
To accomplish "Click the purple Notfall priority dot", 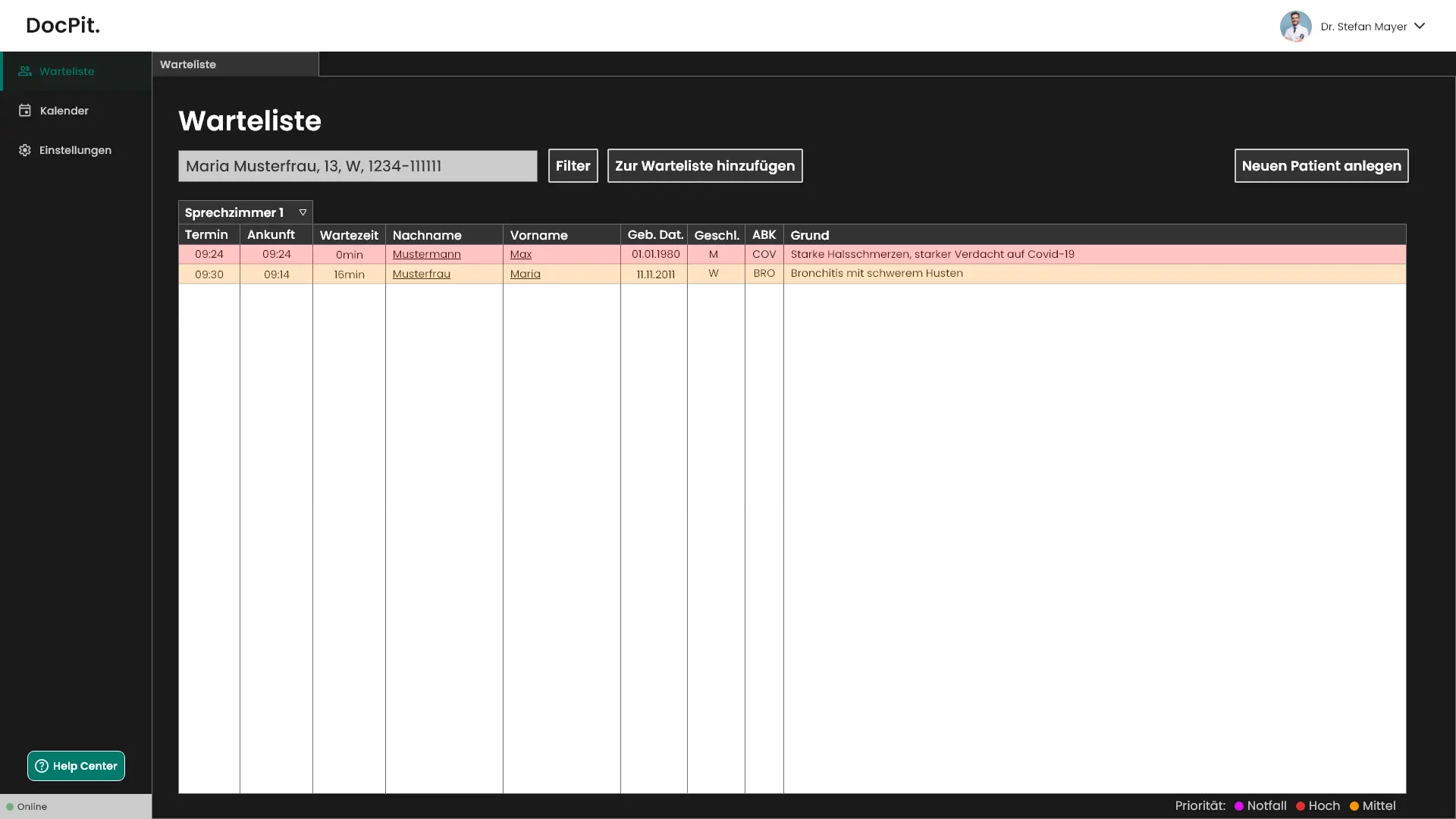I will (x=1239, y=806).
